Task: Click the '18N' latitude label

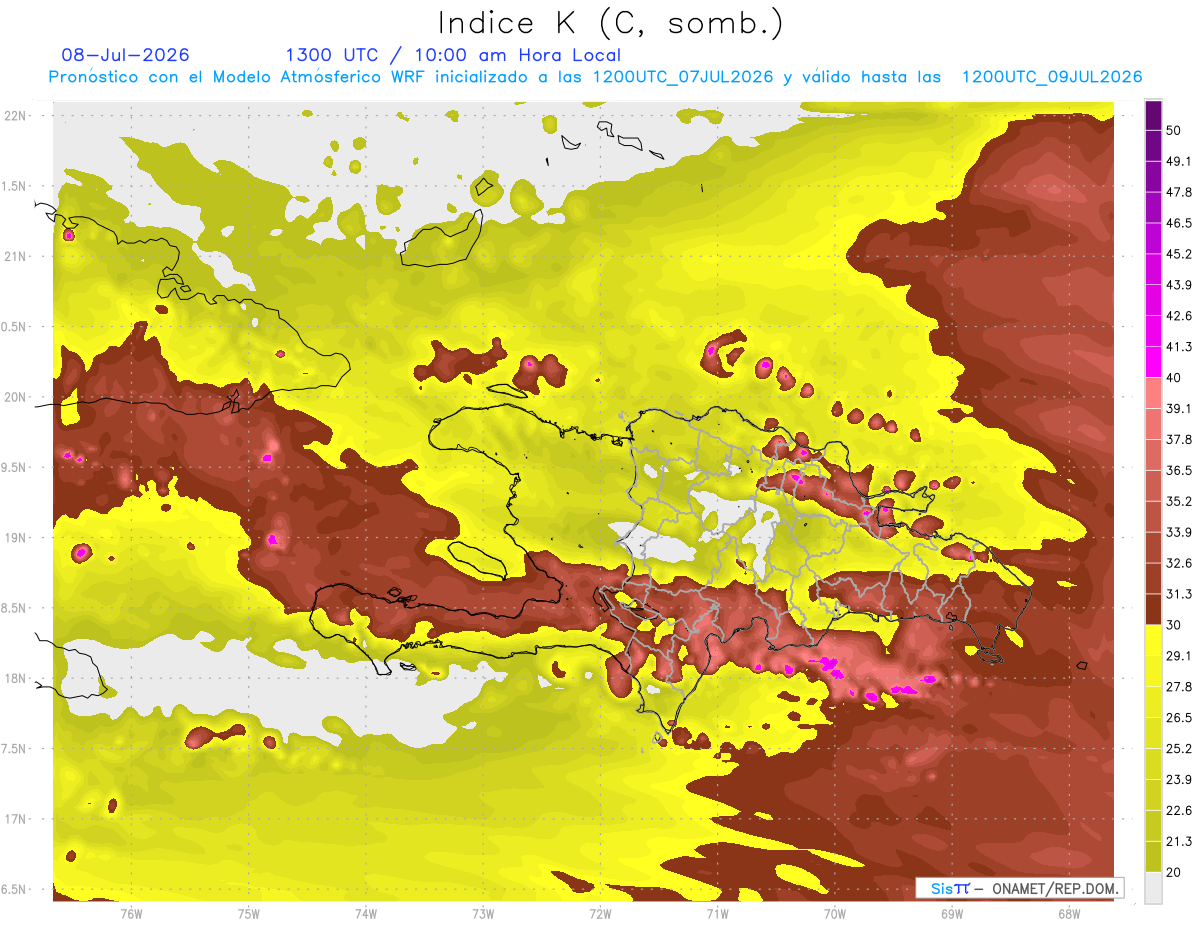Action: click(x=17, y=678)
